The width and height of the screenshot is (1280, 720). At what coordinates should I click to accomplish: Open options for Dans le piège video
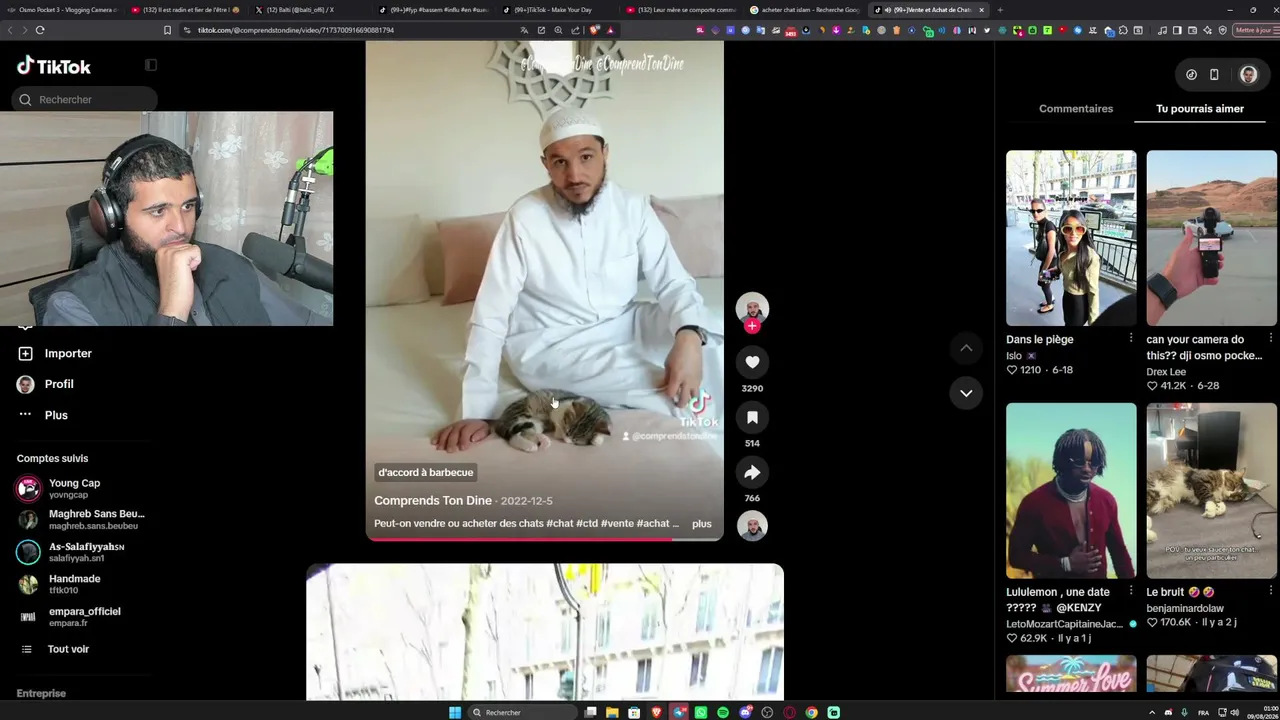(x=1131, y=339)
